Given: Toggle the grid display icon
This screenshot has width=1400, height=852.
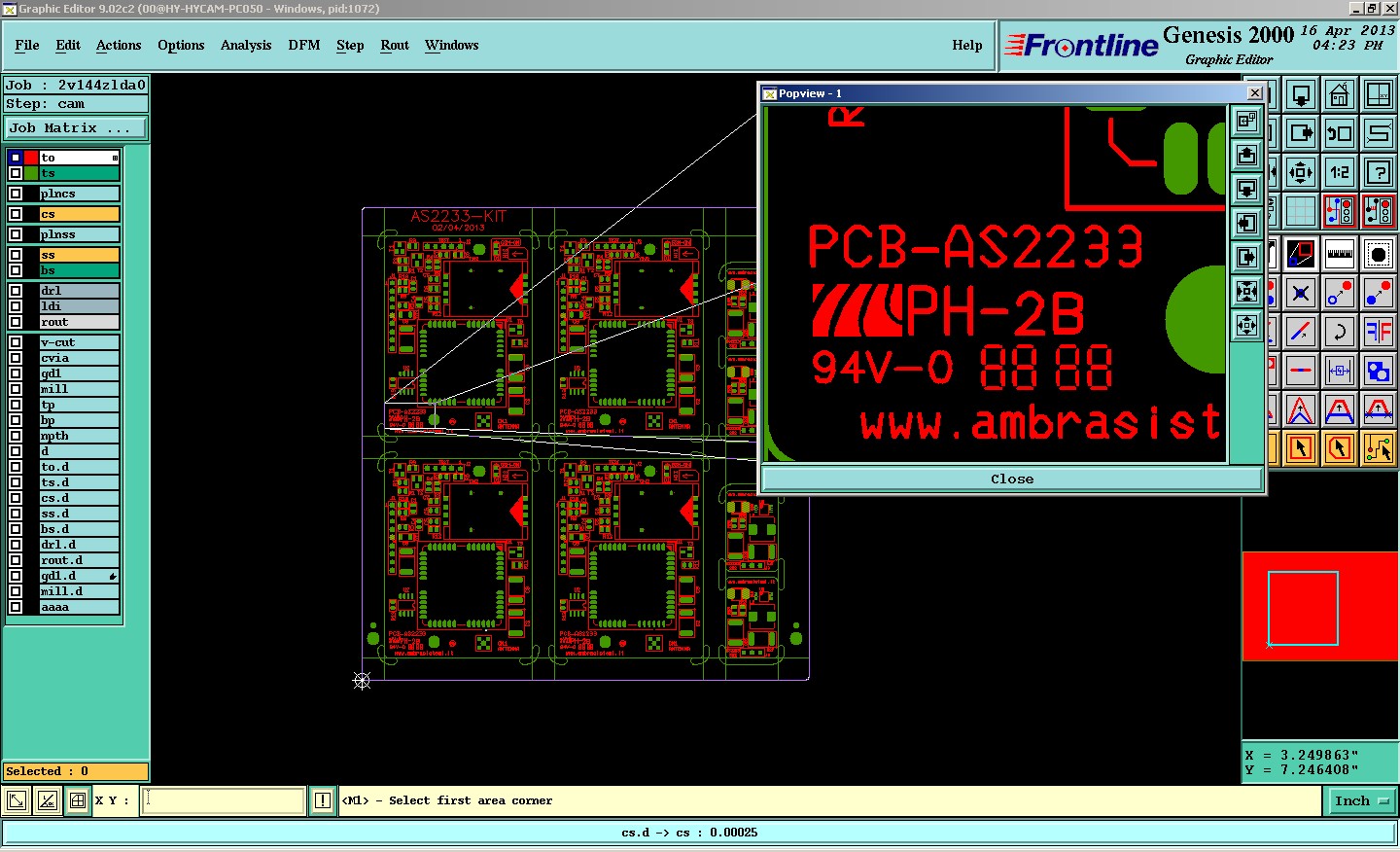Looking at the screenshot, I should tap(1301, 211).
